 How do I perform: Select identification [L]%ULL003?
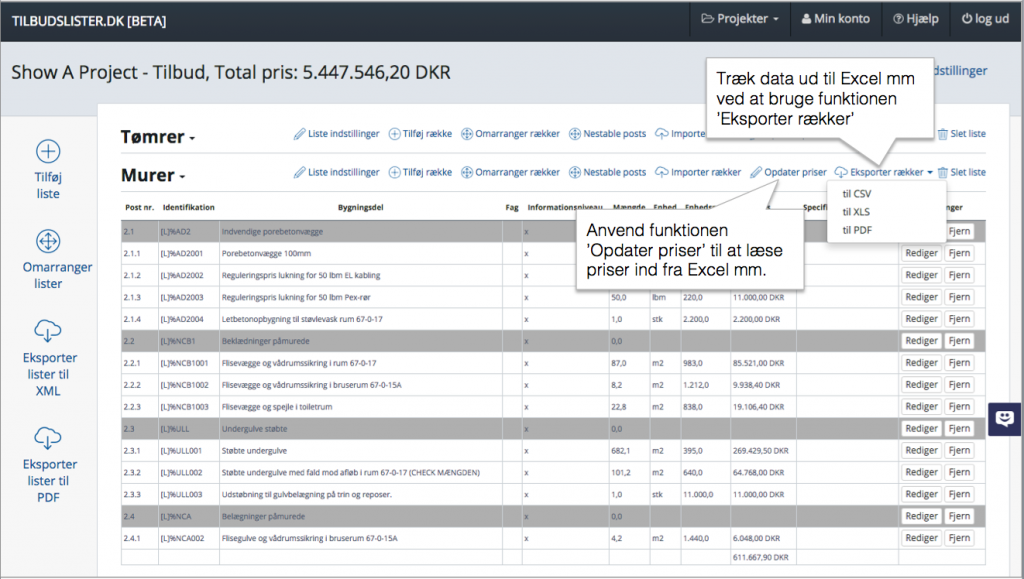(181, 495)
